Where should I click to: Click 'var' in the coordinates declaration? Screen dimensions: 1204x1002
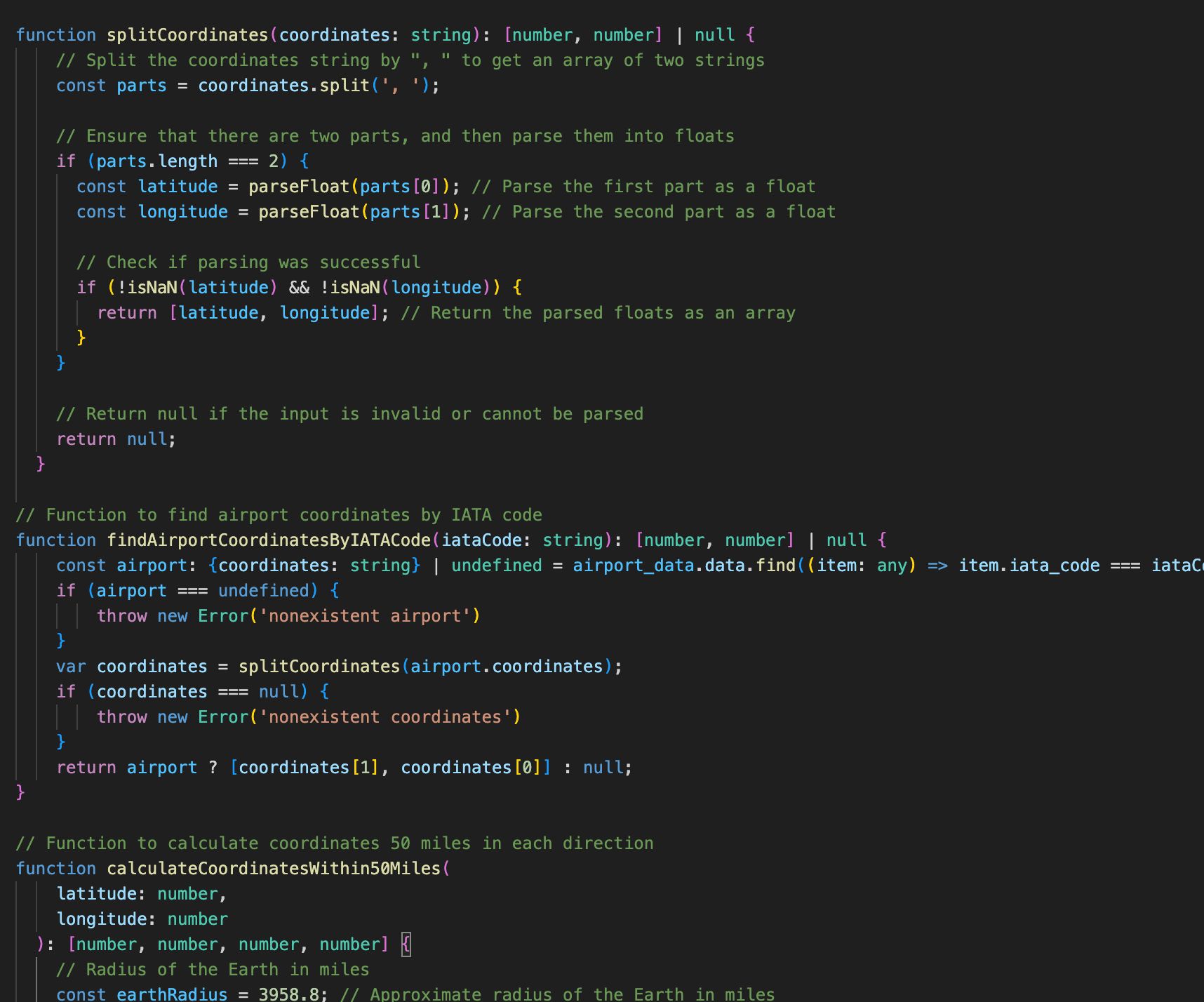click(71, 667)
